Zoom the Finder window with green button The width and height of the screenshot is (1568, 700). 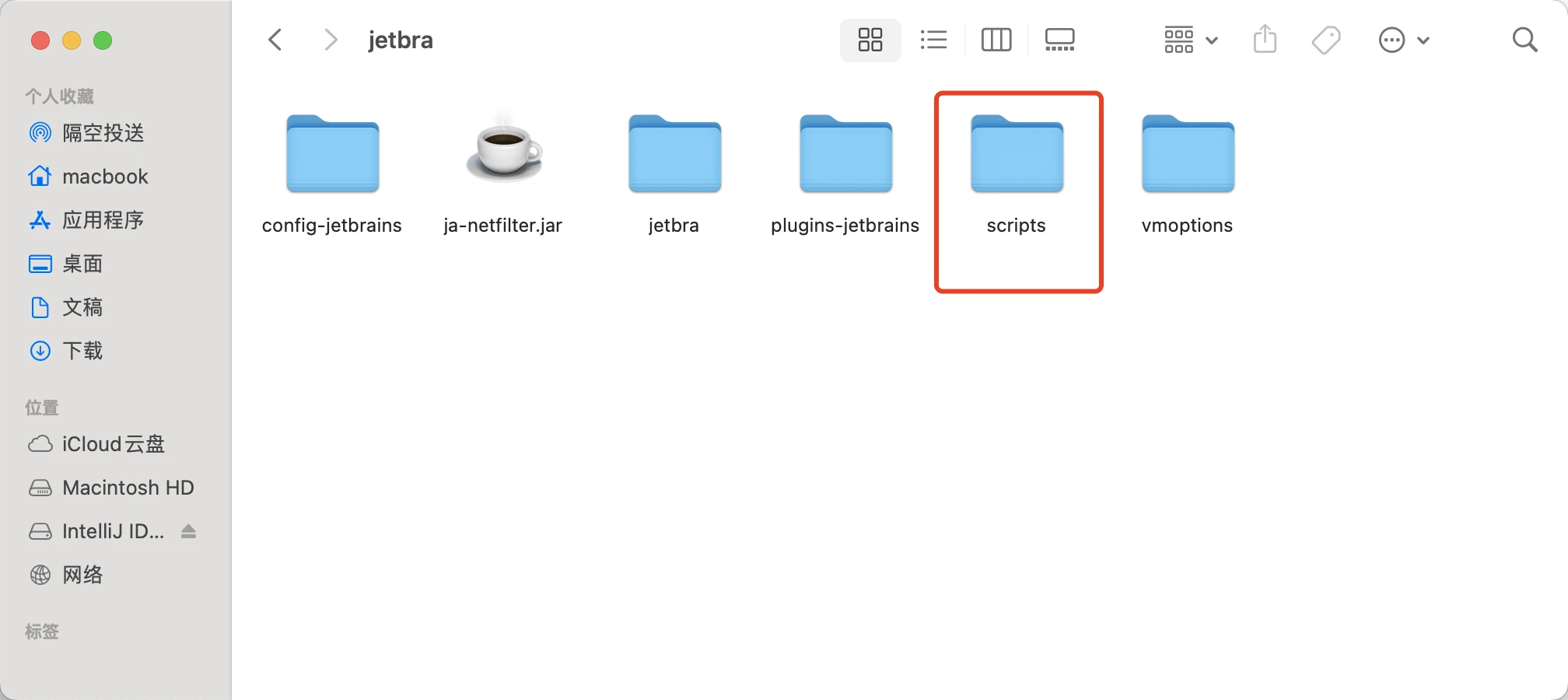tap(103, 40)
